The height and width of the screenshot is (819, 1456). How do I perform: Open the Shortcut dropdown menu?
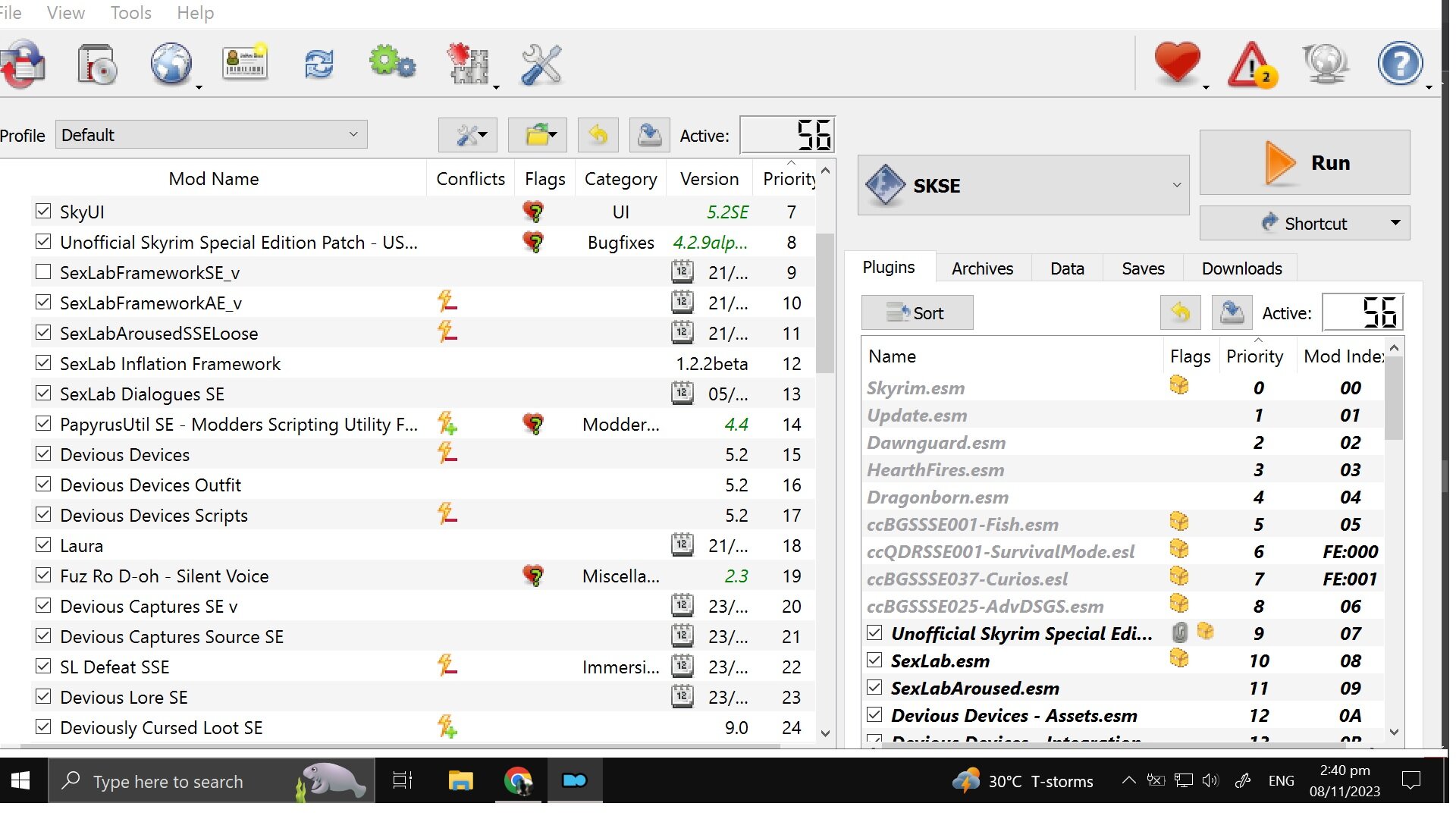click(1304, 223)
